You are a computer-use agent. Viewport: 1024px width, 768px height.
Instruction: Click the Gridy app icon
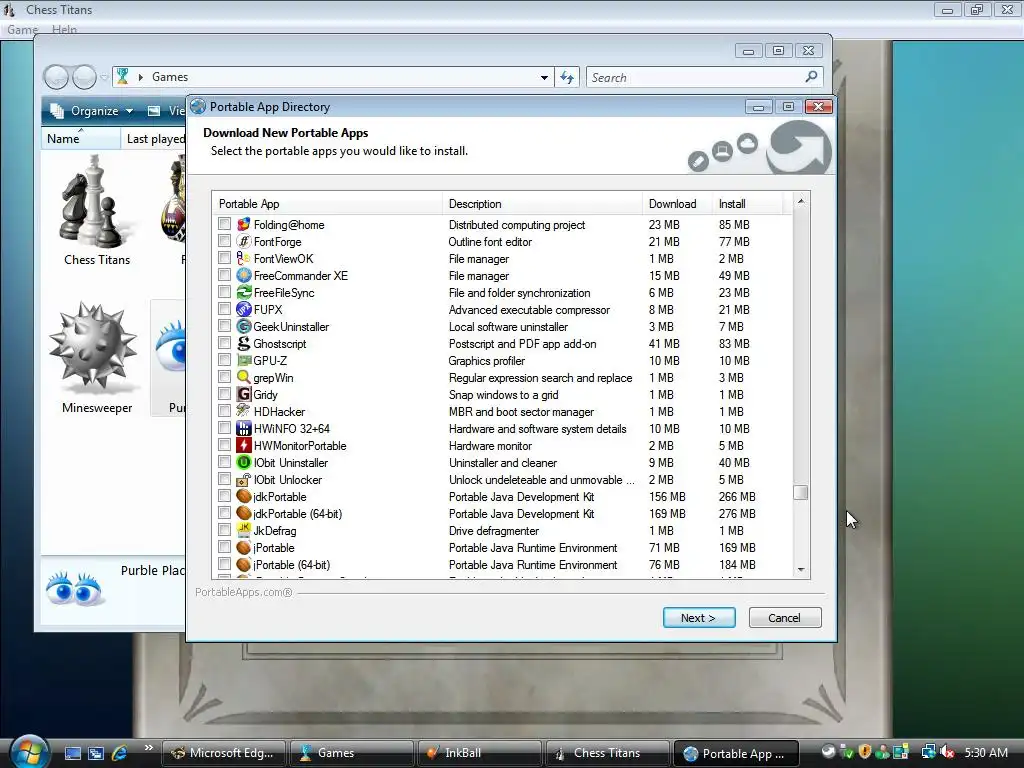(244, 394)
